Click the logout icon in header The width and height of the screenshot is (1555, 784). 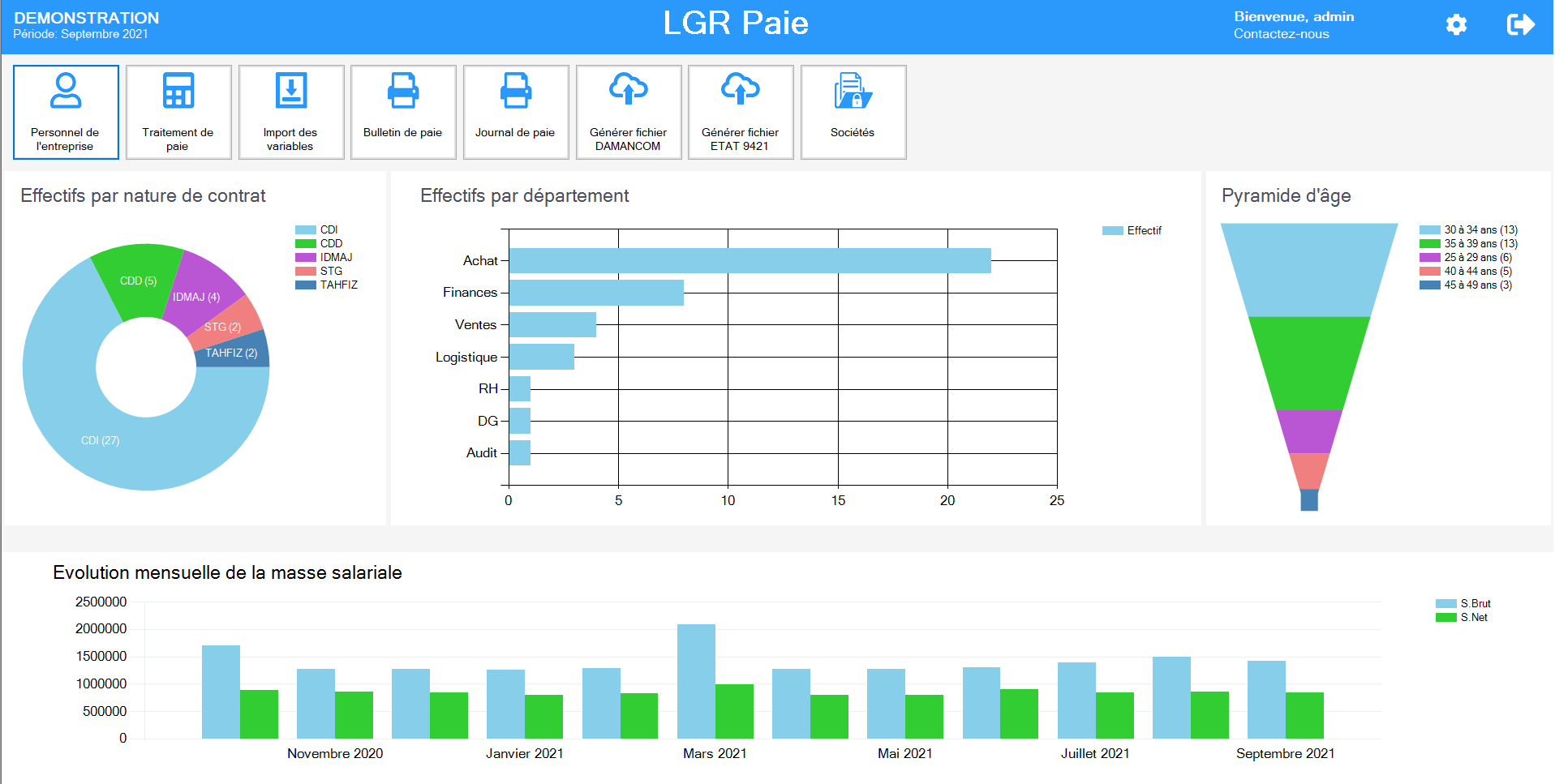(1520, 25)
